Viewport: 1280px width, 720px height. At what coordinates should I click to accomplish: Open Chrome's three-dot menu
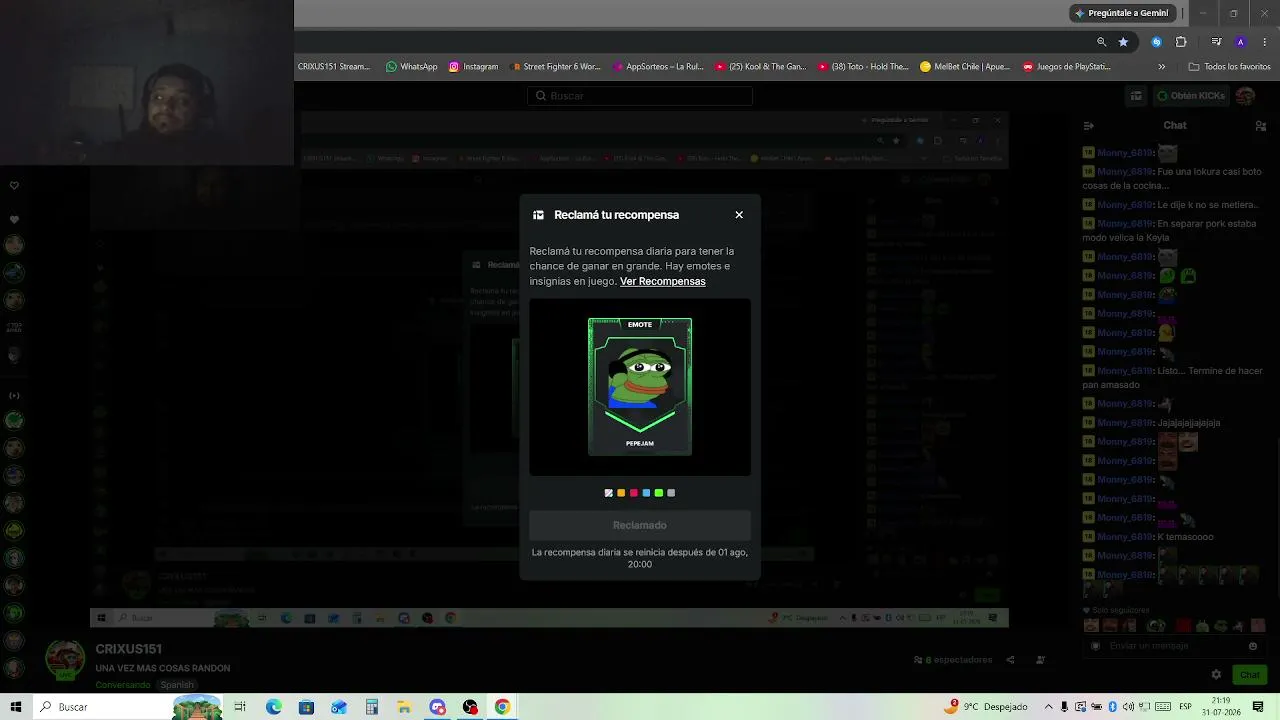(1266, 42)
